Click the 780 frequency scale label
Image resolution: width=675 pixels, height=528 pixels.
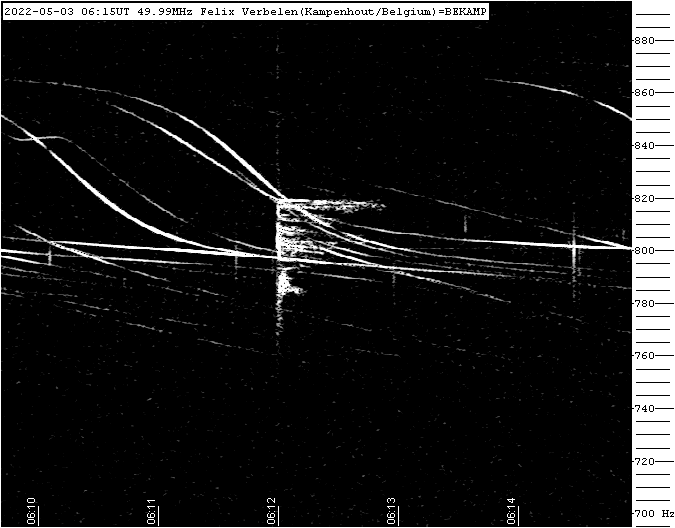644,303
